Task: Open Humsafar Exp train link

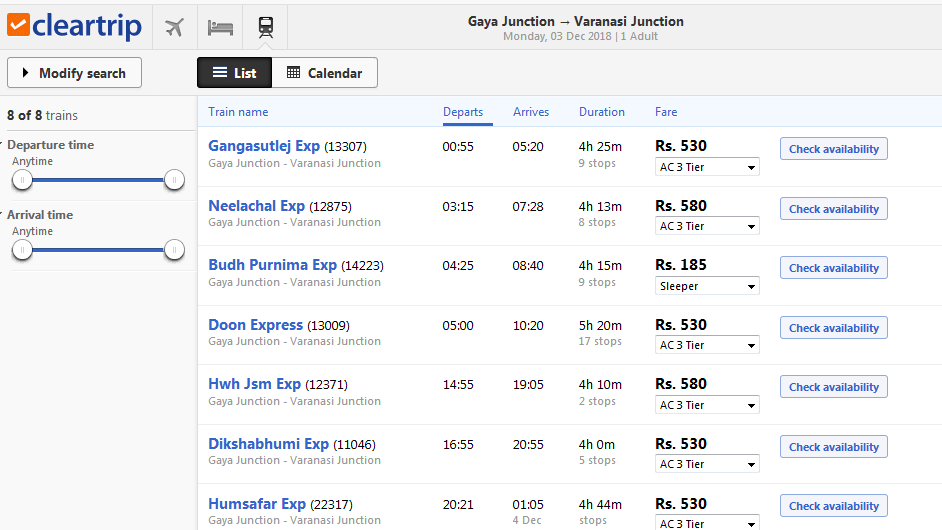Action: (257, 504)
